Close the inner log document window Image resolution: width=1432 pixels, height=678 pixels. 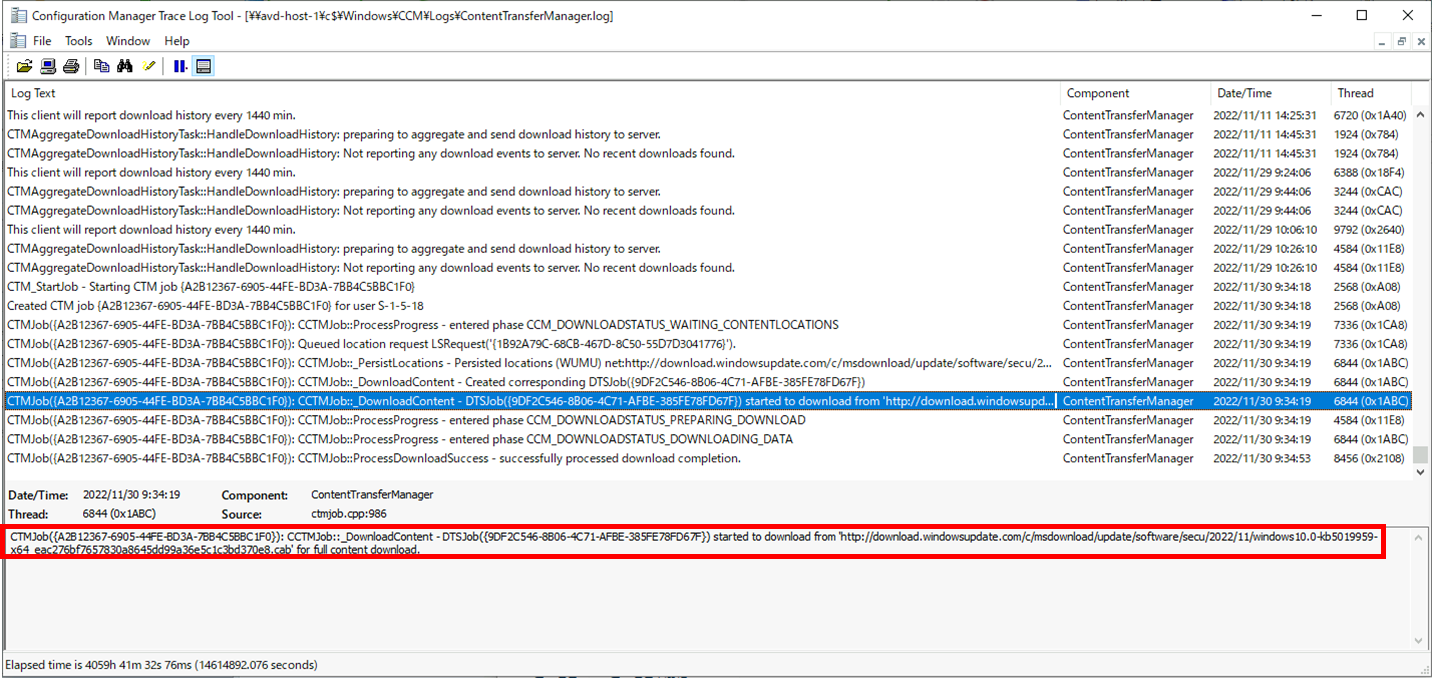[1419, 41]
